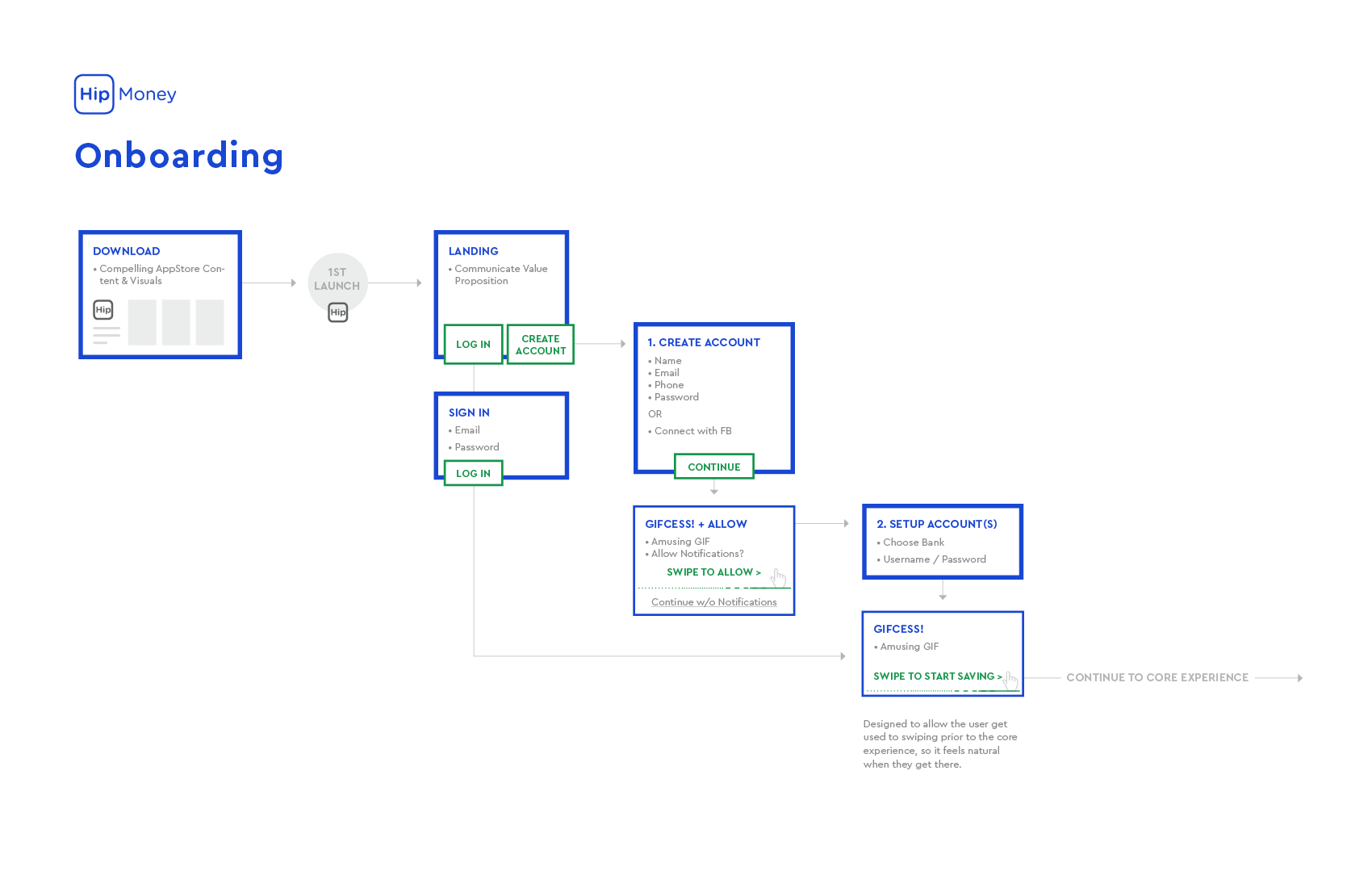Open the Continue w/o Notifications link

pyautogui.click(x=713, y=602)
